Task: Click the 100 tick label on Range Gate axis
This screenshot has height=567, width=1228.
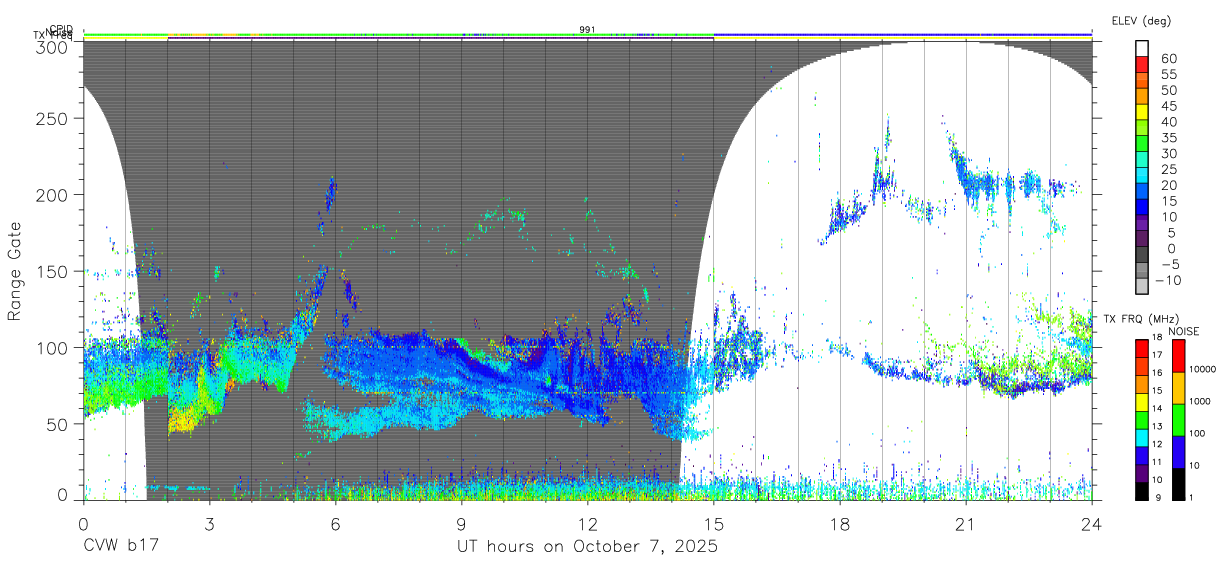Action: tap(52, 348)
